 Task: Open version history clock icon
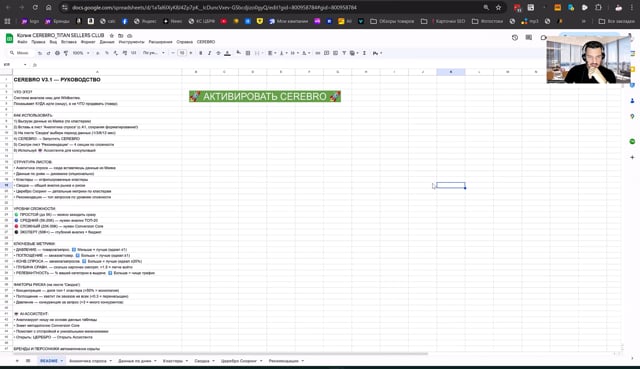[515, 38]
